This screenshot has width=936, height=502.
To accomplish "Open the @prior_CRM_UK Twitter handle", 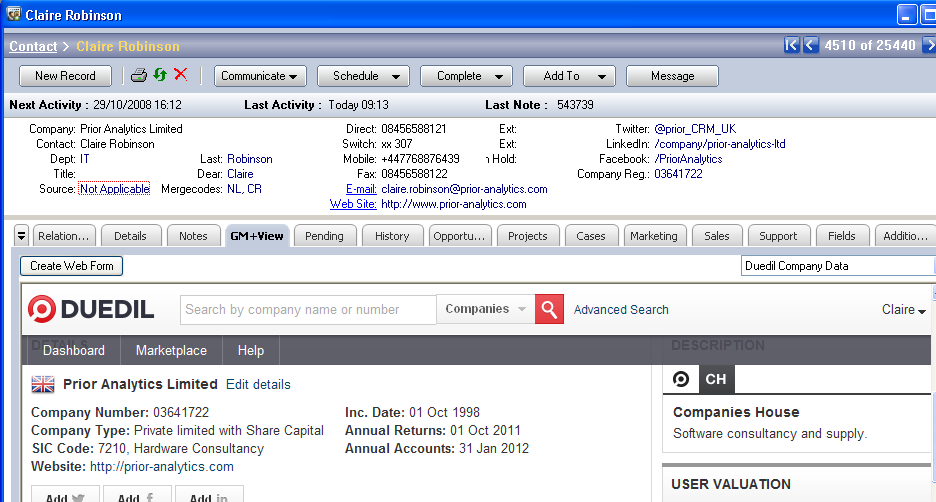I will (x=695, y=129).
